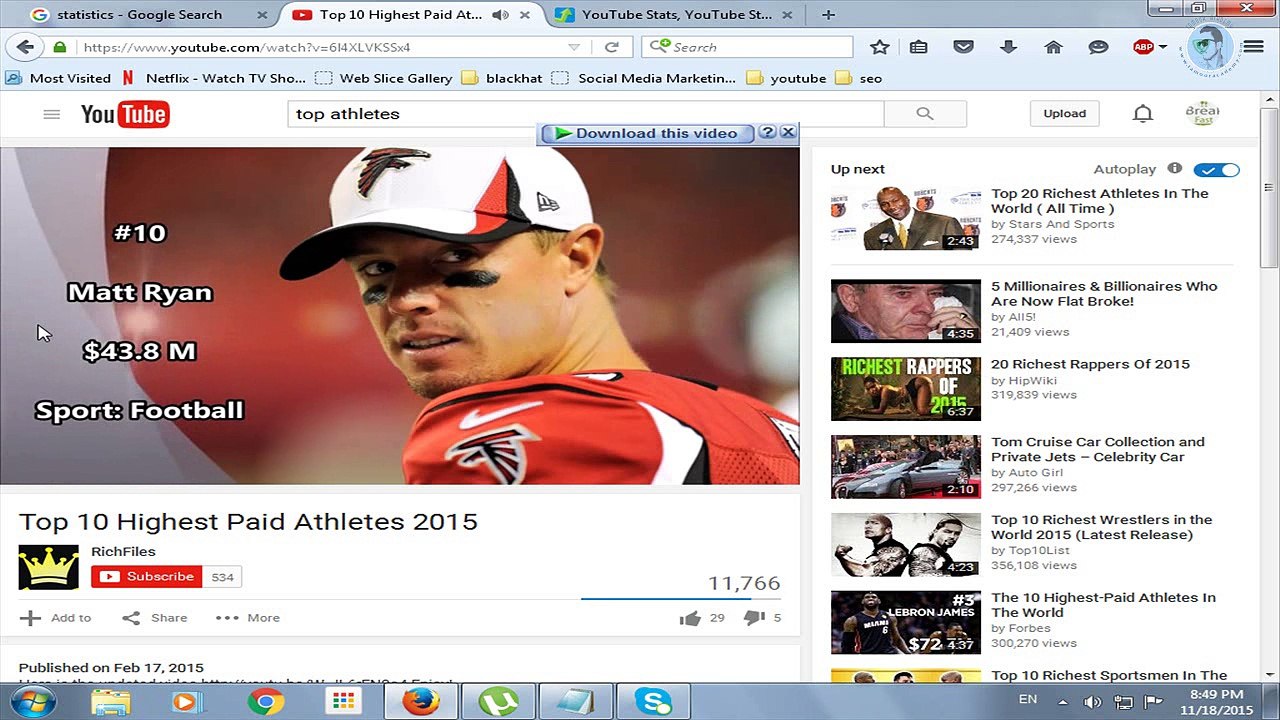The height and width of the screenshot is (720, 1280).
Task: Open the Firefox hamburger menu
Action: [x=1253, y=47]
